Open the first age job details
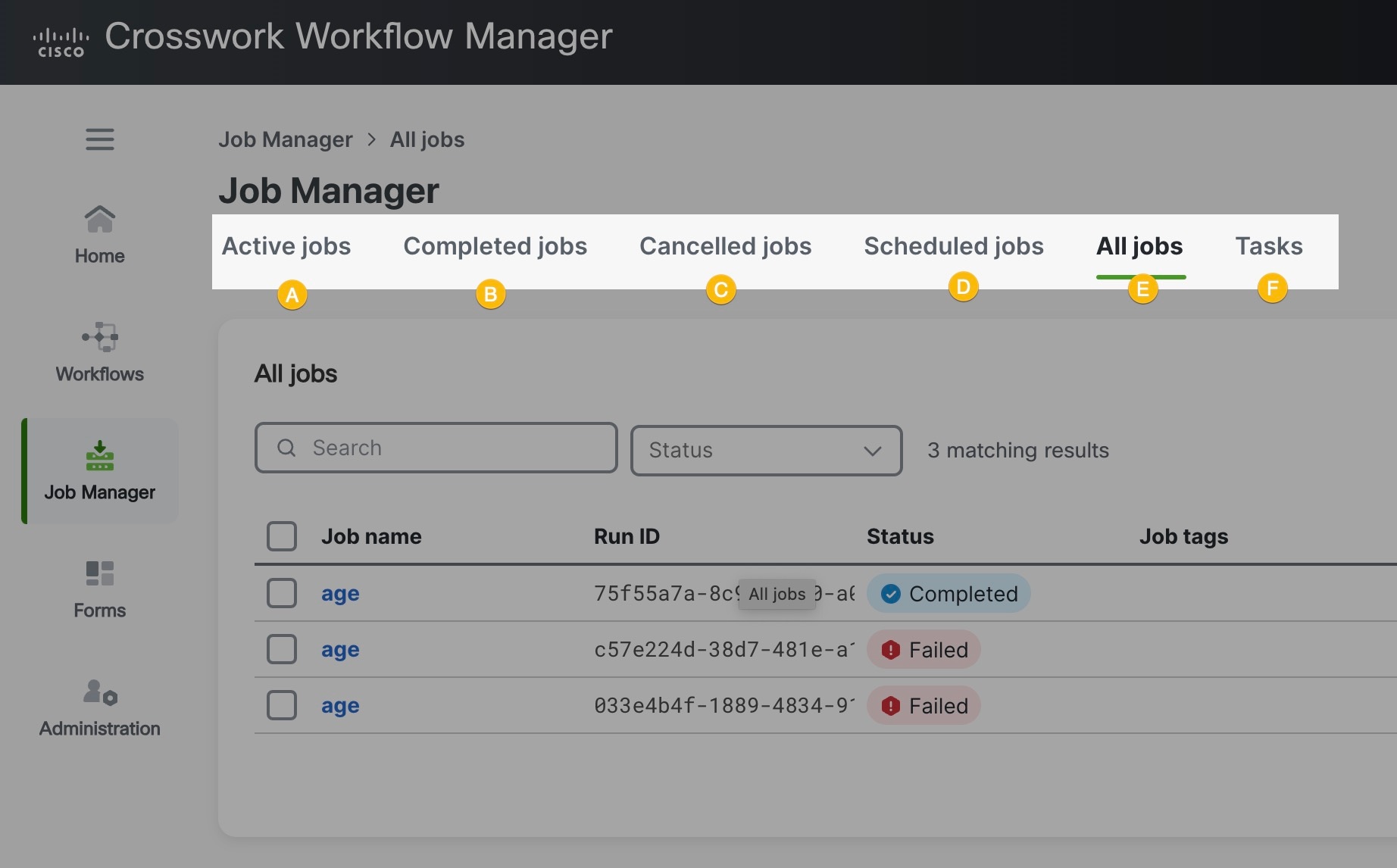Viewport: 1397px width, 868px height. coord(339,593)
